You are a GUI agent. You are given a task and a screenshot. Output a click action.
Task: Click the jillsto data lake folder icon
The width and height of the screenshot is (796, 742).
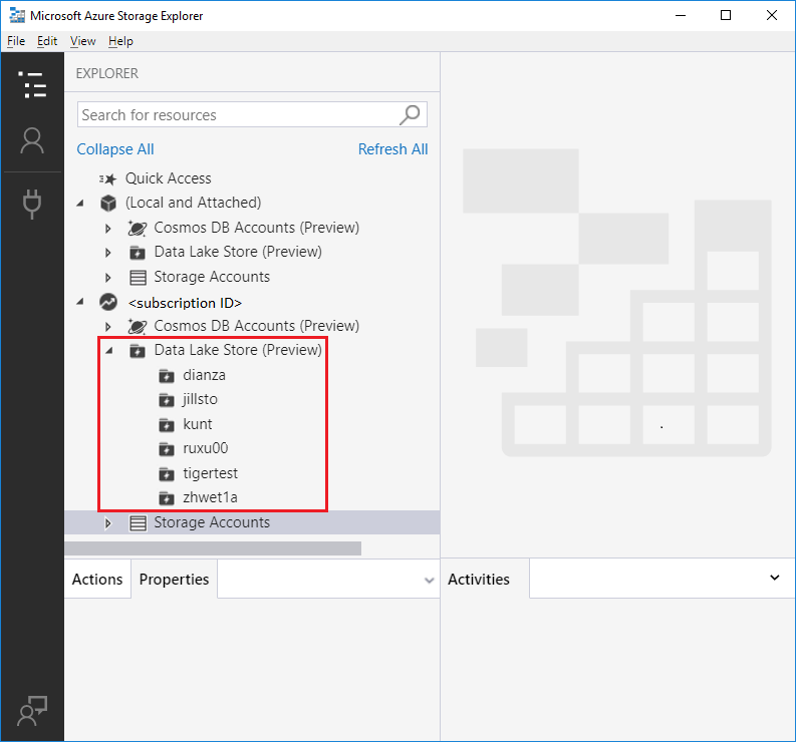[x=167, y=400]
